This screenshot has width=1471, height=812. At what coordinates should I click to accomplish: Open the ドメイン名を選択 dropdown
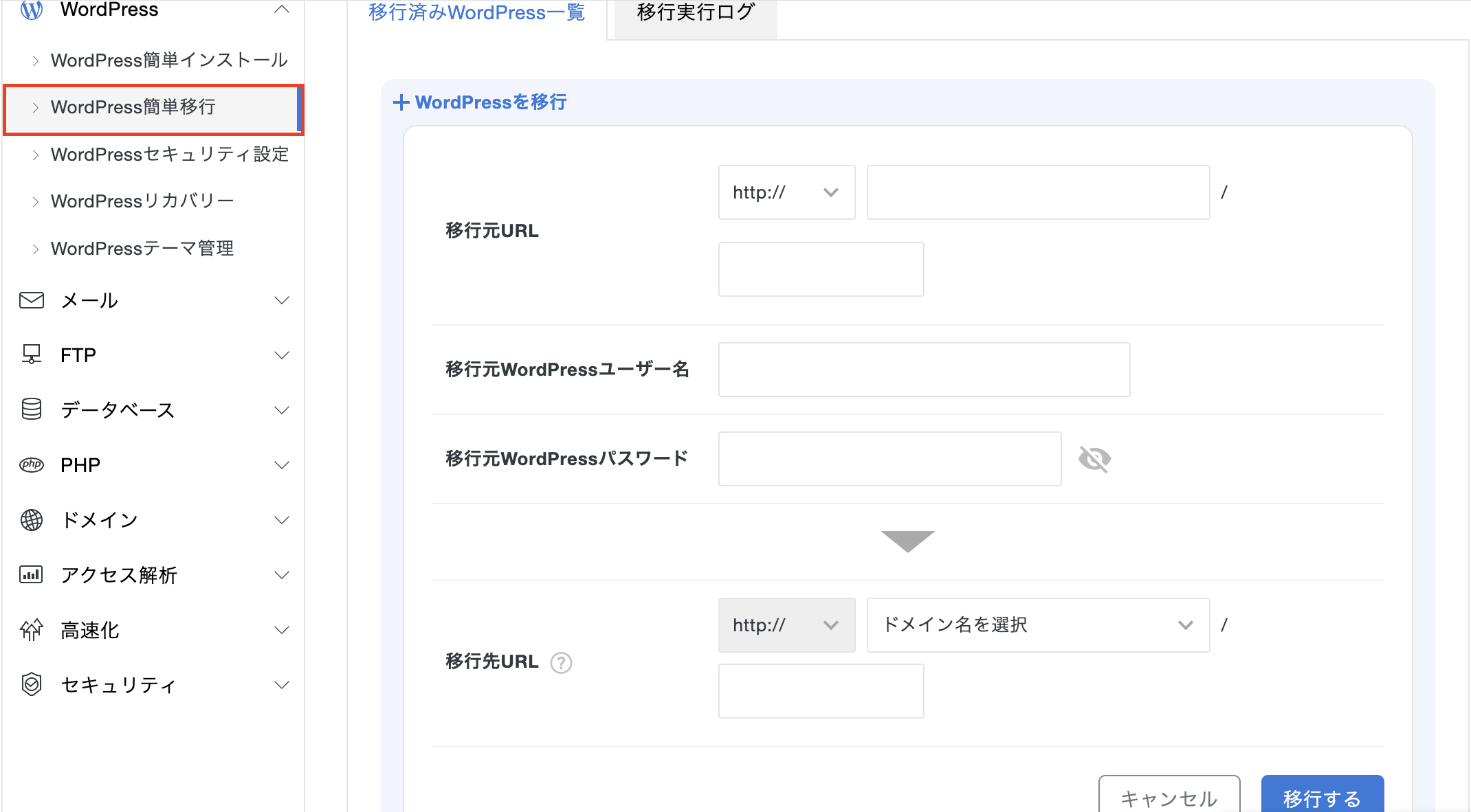click(1039, 625)
